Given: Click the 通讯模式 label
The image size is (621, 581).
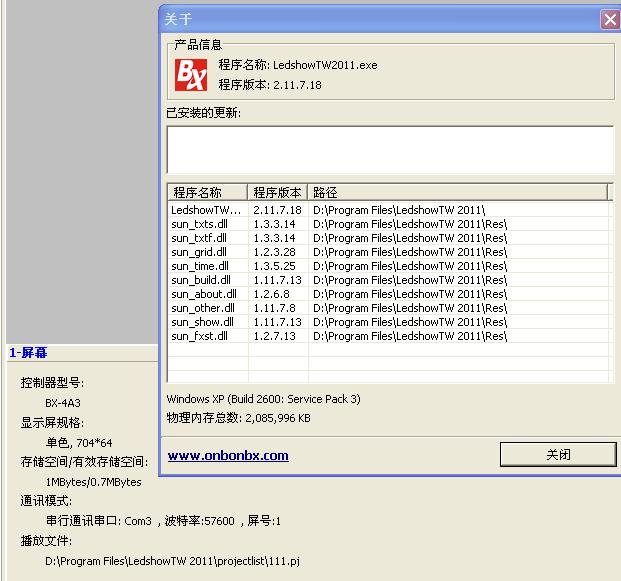Looking at the screenshot, I should 46,501.
